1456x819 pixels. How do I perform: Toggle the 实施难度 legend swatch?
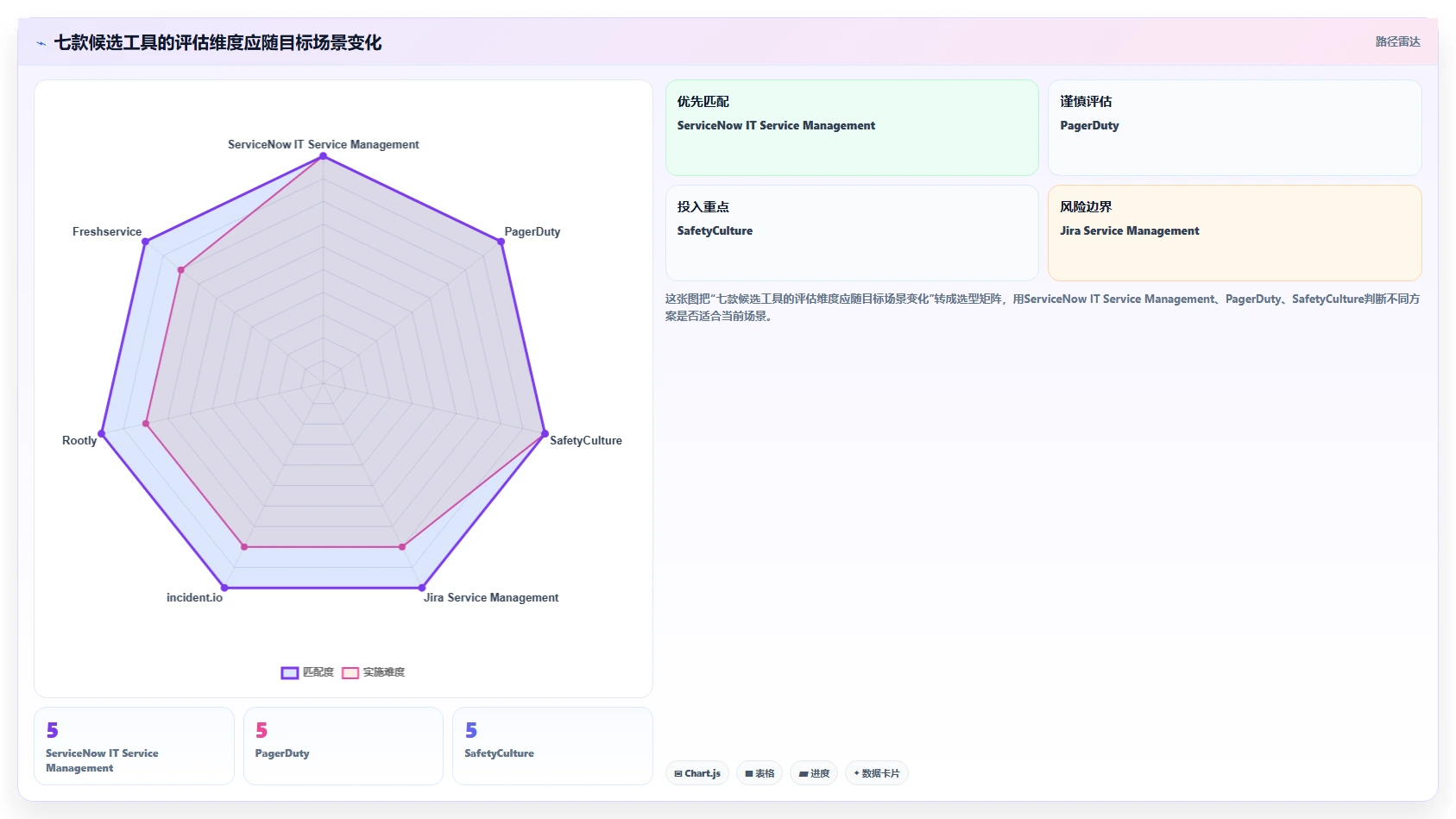(x=350, y=672)
